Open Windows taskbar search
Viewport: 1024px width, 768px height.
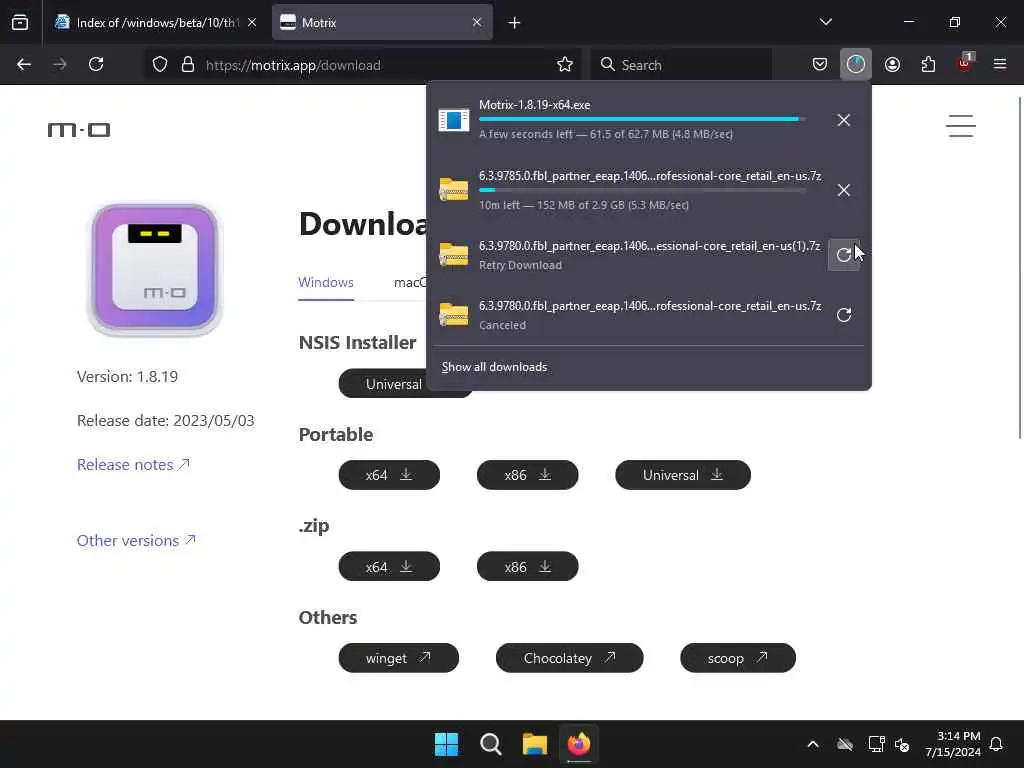(490, 744)
